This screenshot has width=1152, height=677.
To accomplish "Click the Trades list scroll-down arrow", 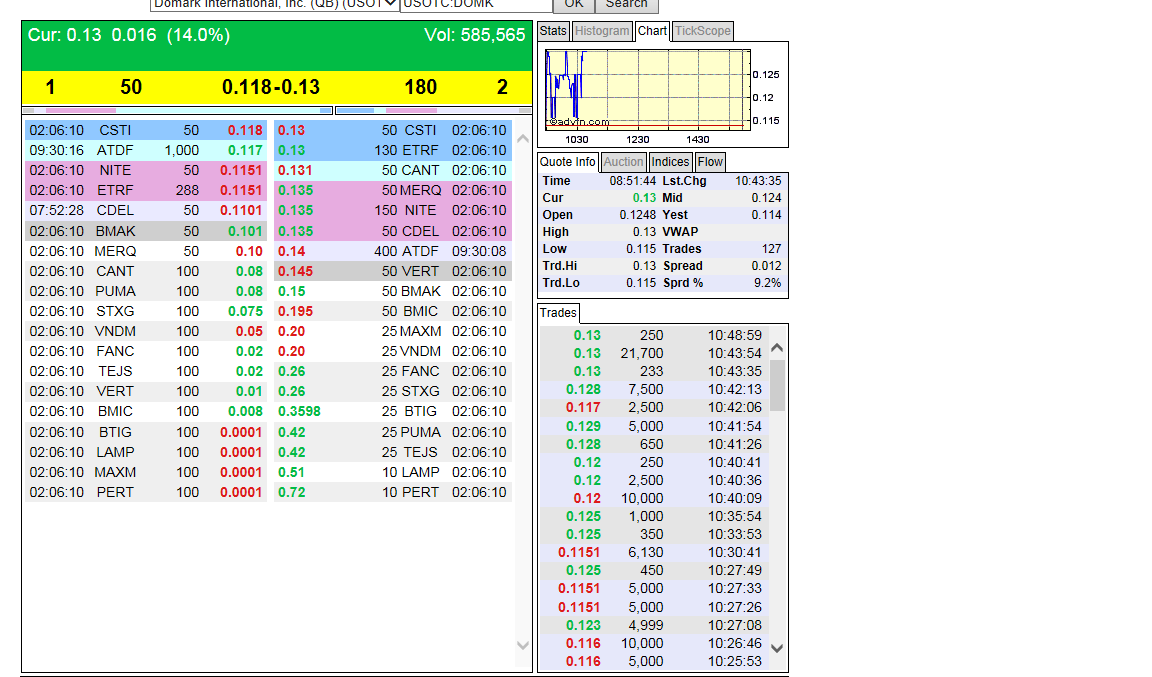I will point(777,648).
